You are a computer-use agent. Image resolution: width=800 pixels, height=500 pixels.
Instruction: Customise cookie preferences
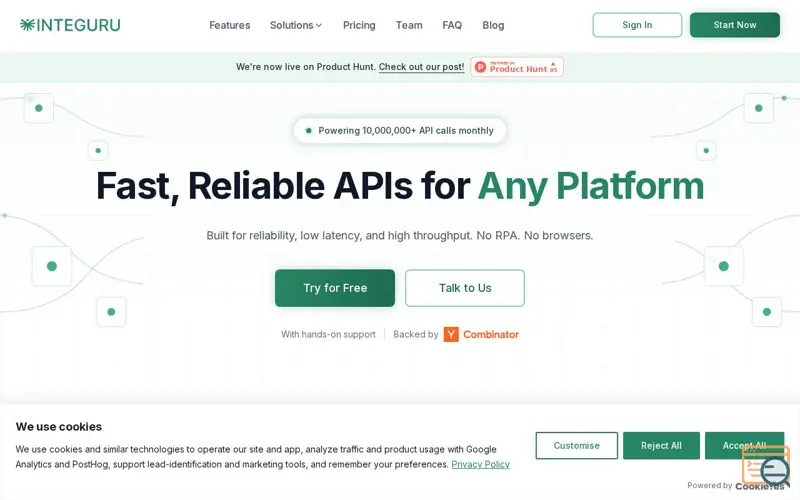pyautogui.click(x=577, y=445)
